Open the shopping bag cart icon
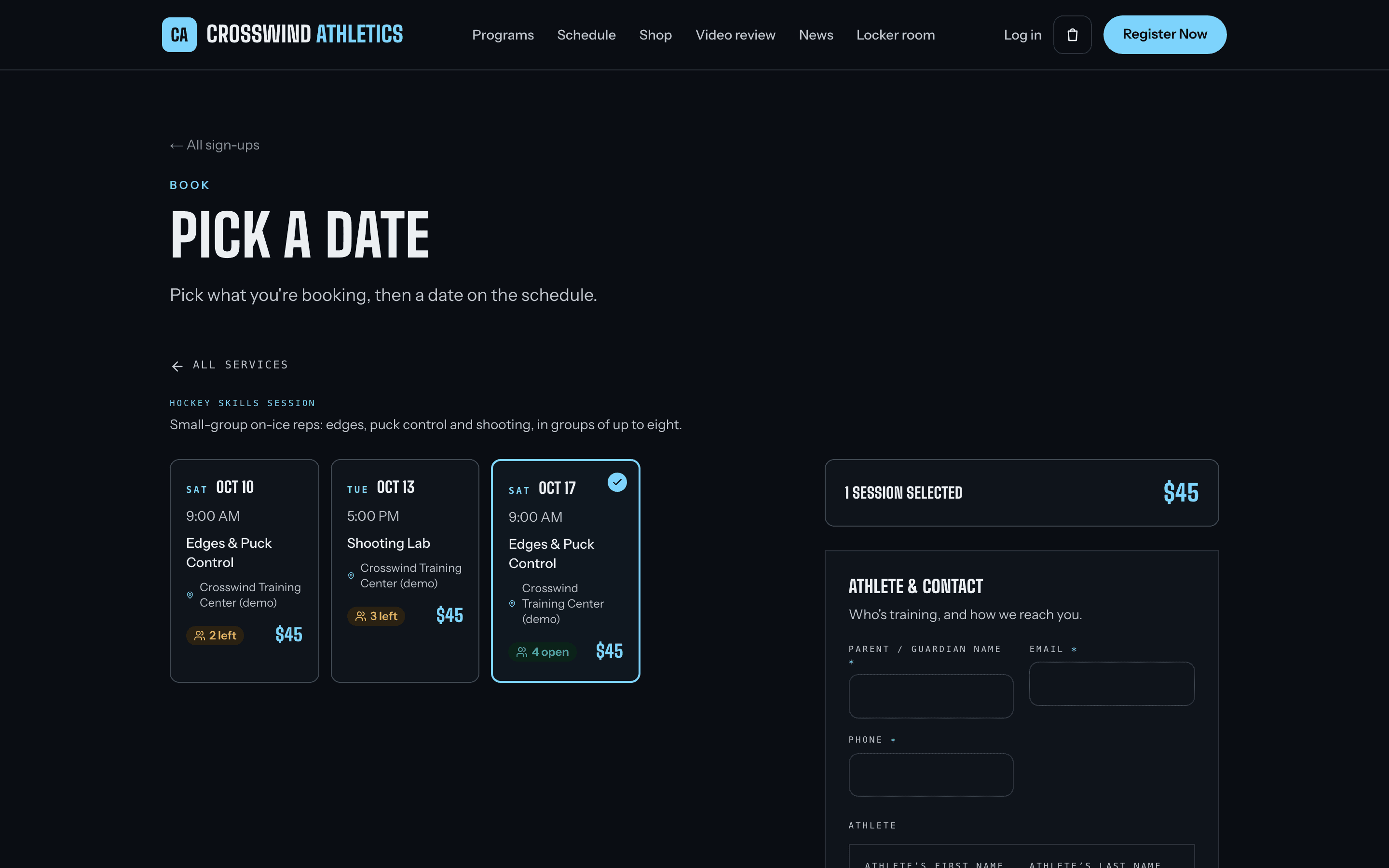The width and height of the screenshot is (1389, 868). (1072, 34)
